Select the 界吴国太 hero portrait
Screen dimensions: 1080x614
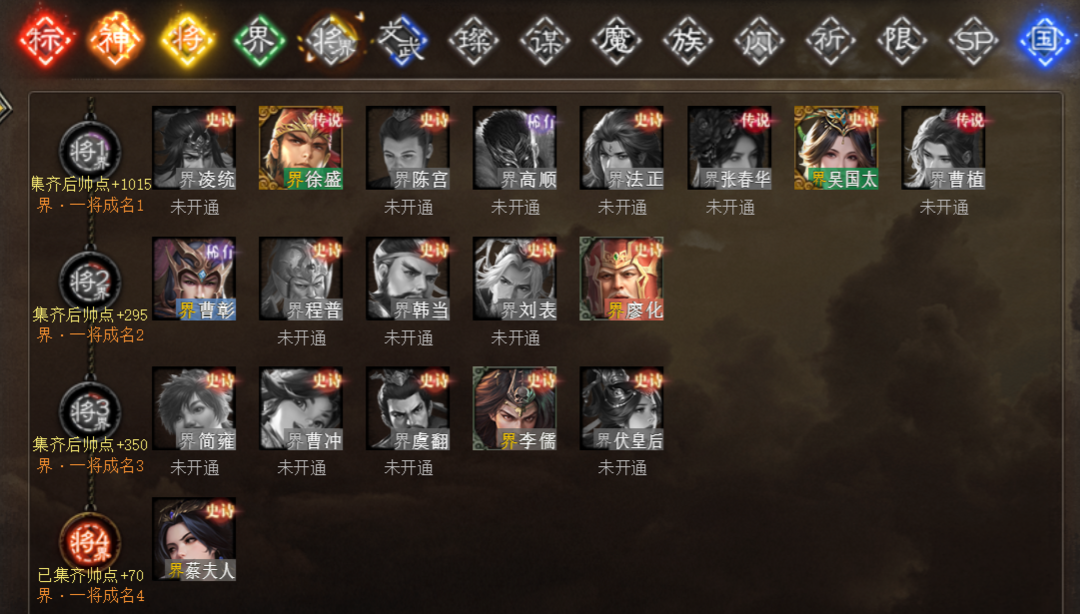(836, 147)
